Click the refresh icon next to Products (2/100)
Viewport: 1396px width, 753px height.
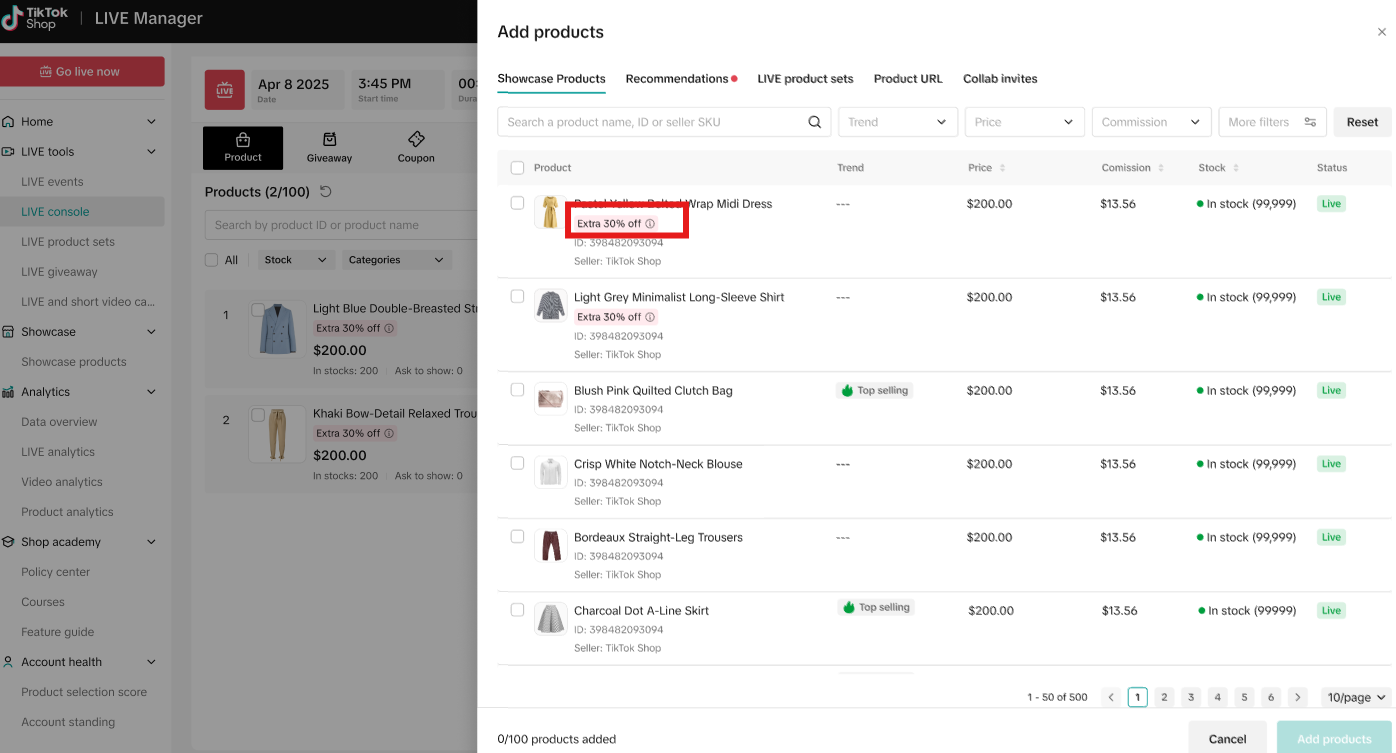(325, 192)
